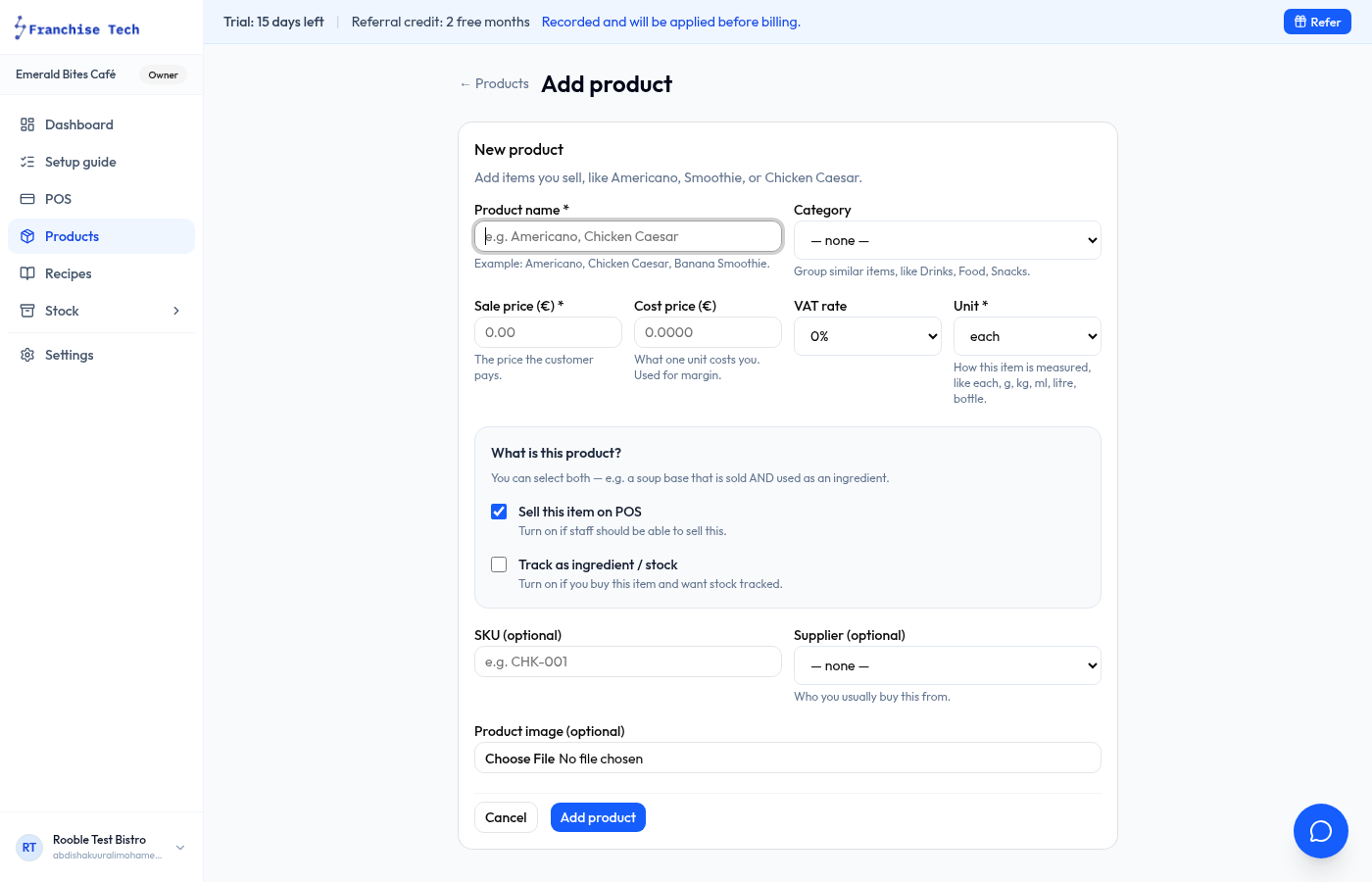Open POS in sidebar
Image resolution: width=1372 pixels, height=882 pixels.
pos(101,199)
